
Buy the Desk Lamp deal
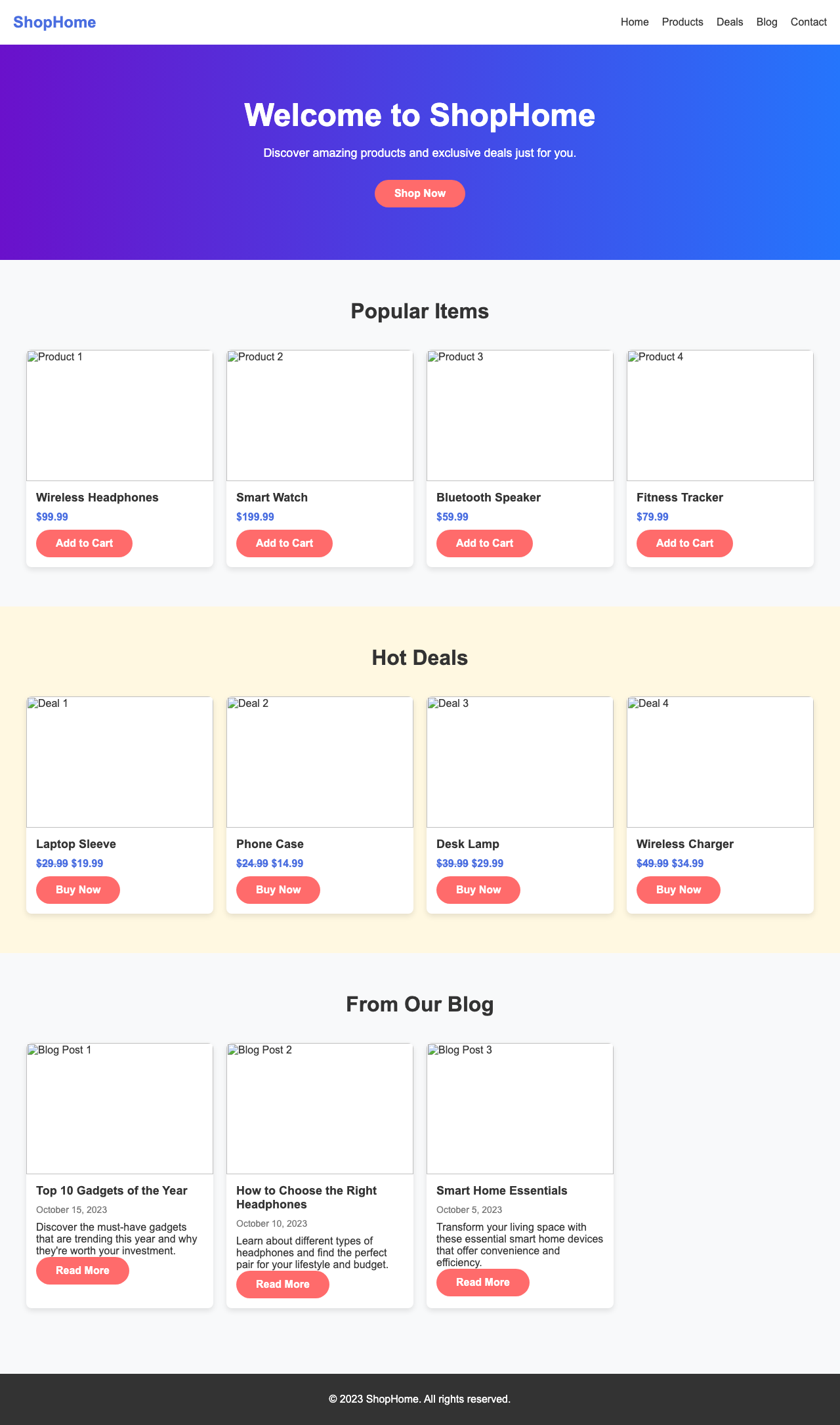tap(478, 889)
